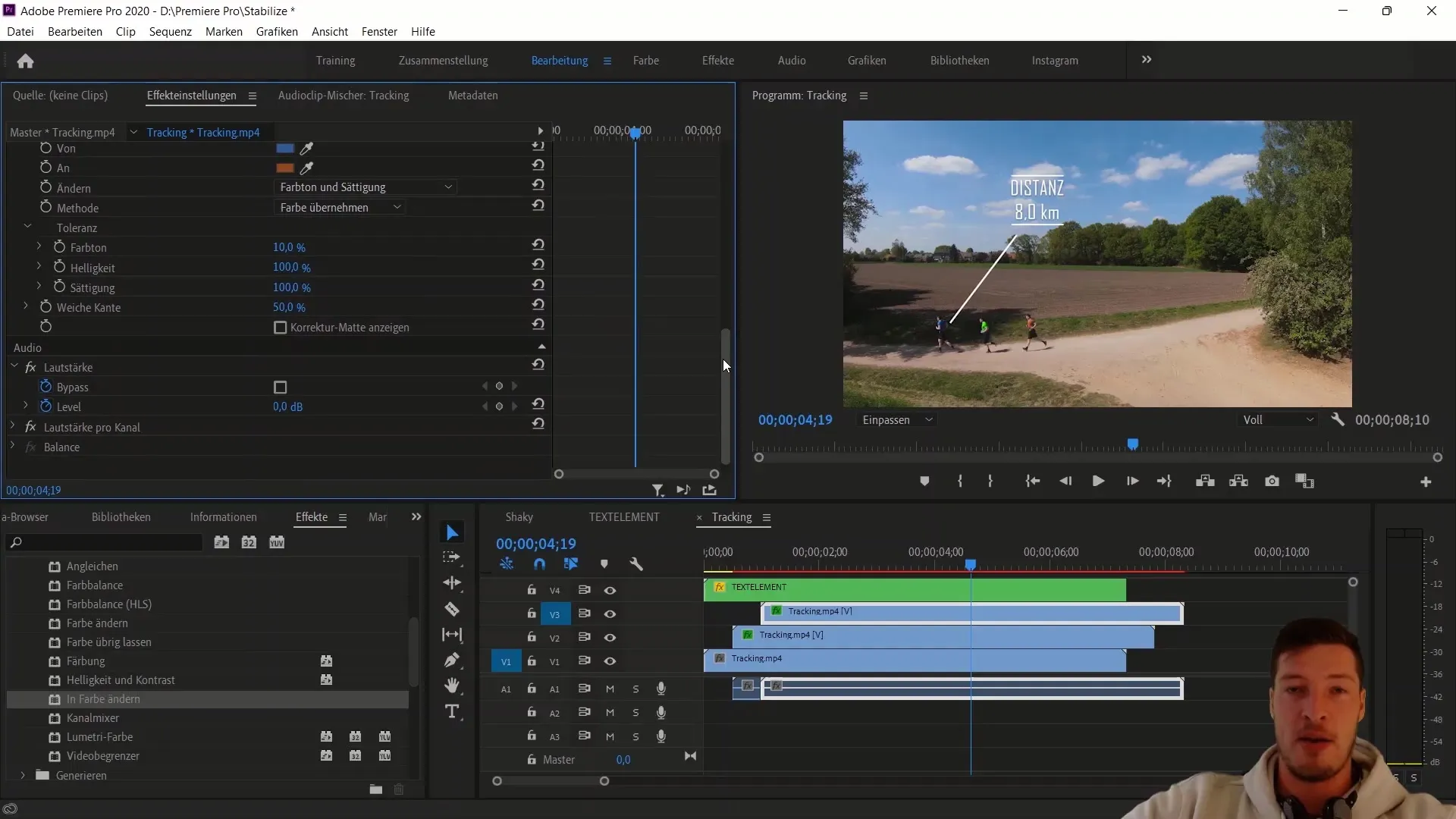This screenshot has width=1456, height=819.
Task: Pick the Von color eyedropper
Action: (307, 149)
